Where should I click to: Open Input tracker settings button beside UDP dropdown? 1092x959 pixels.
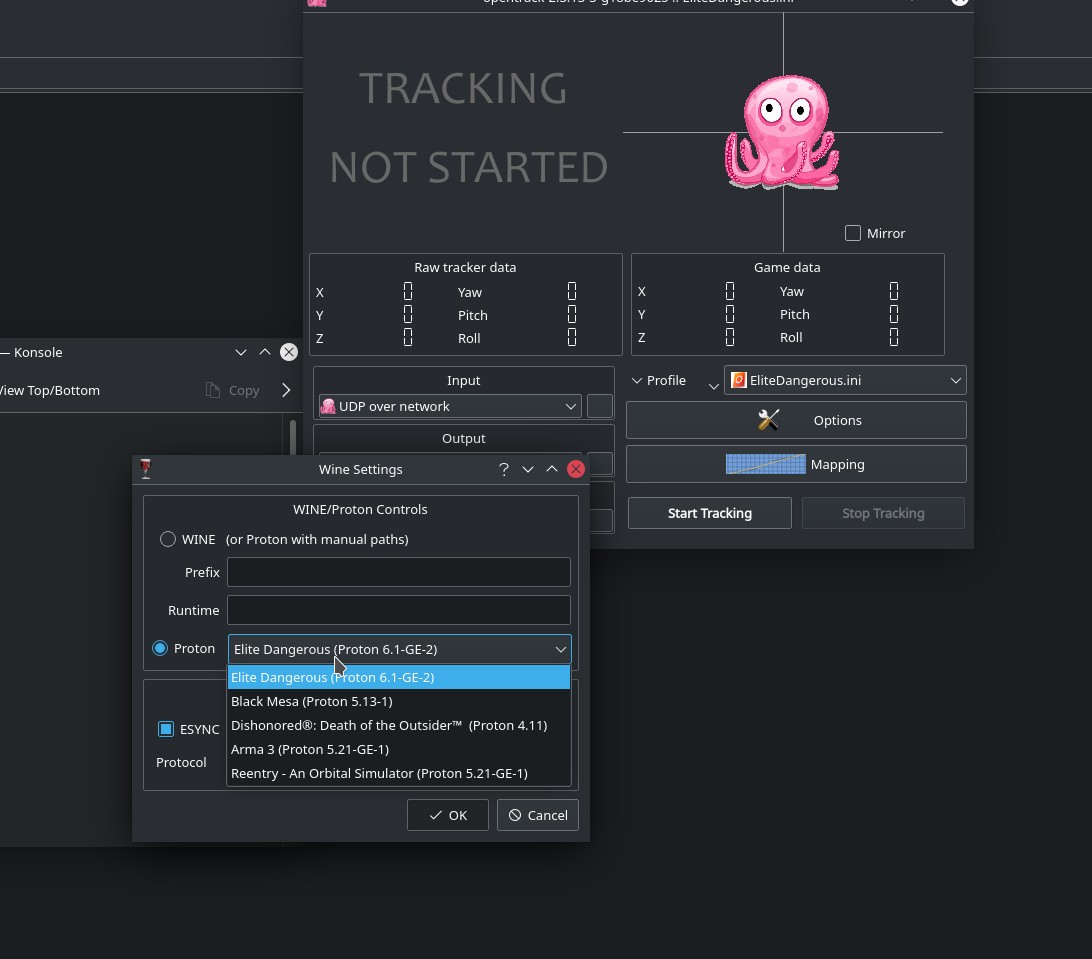[600, 406]
